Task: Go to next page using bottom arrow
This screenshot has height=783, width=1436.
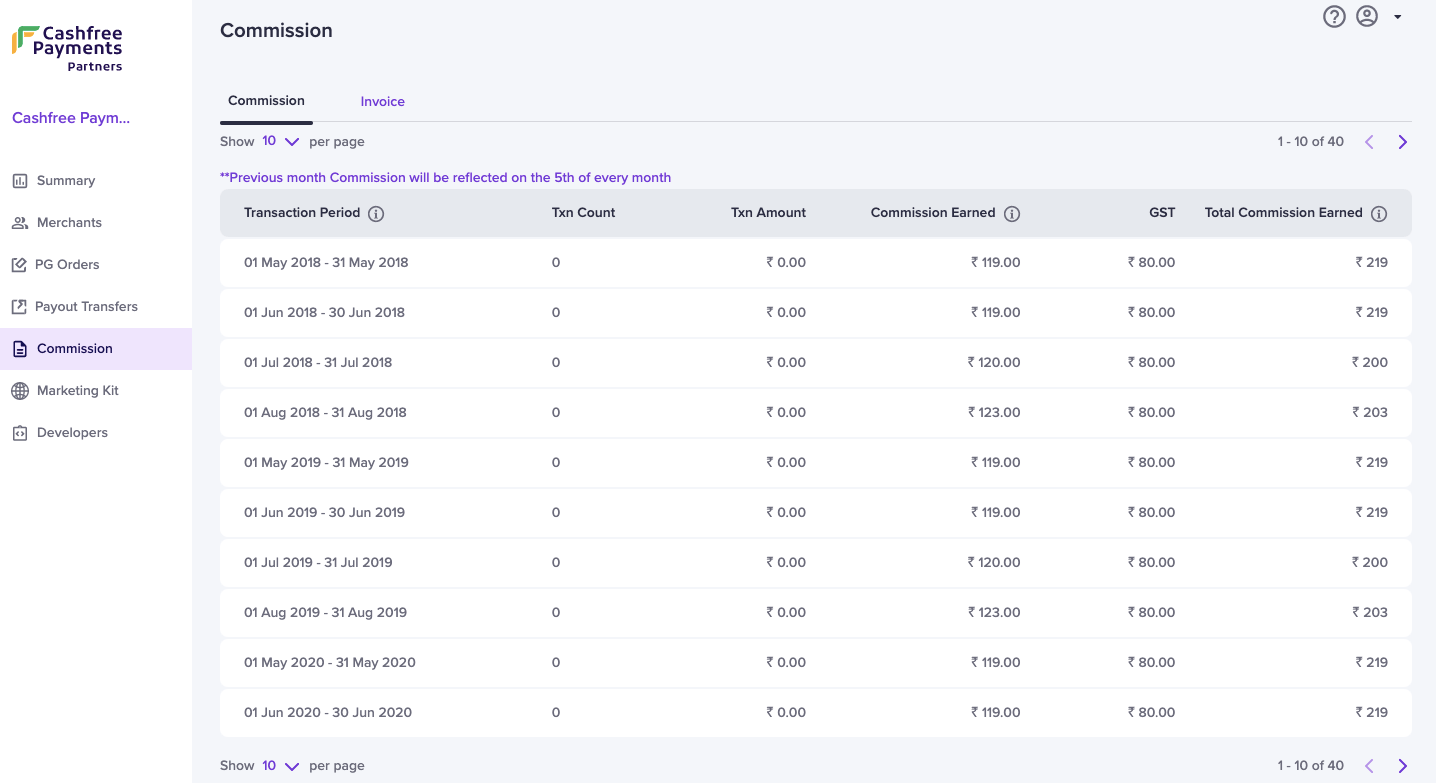Action: [1402, 766]
